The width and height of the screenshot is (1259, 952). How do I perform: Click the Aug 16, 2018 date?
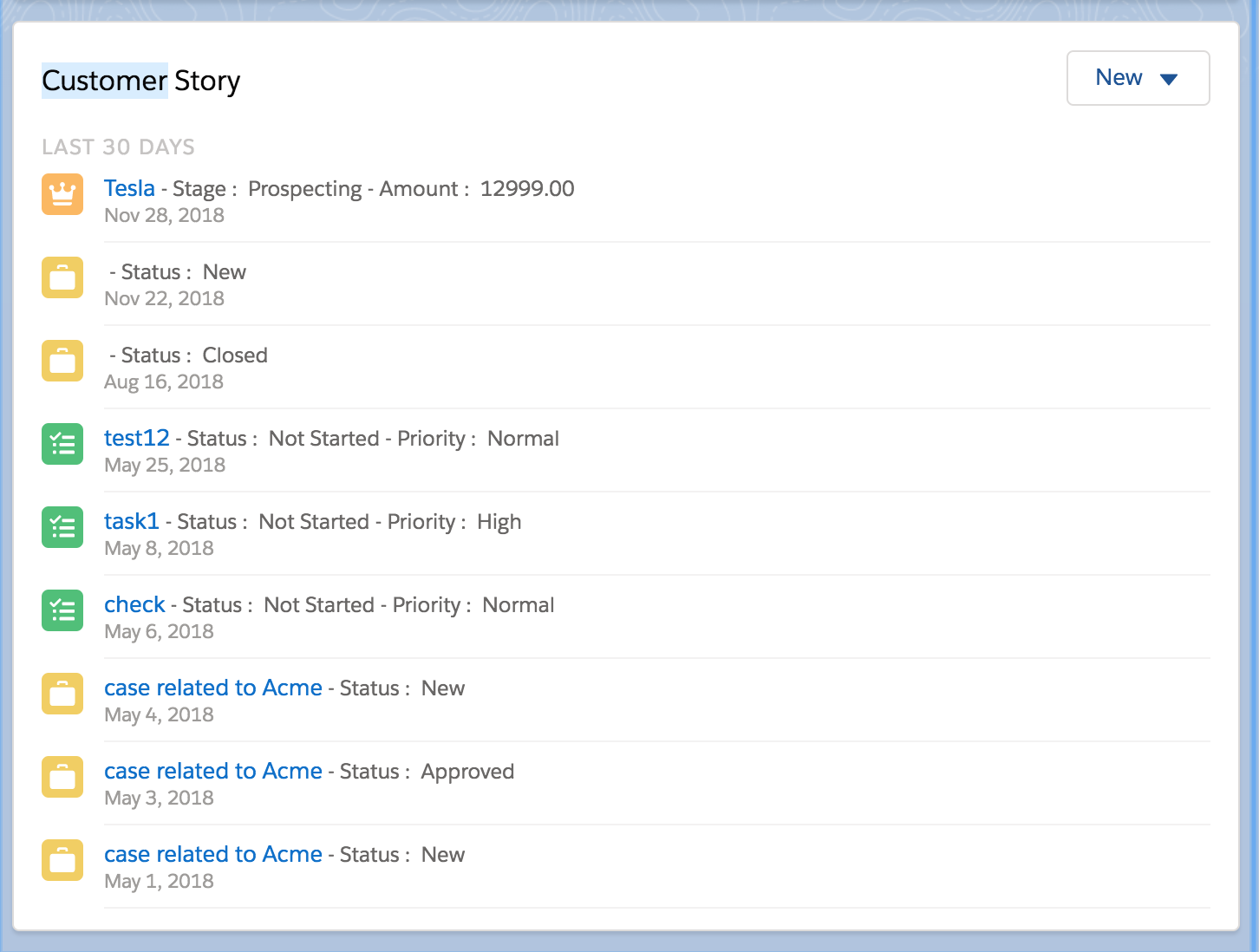(164, 381)
